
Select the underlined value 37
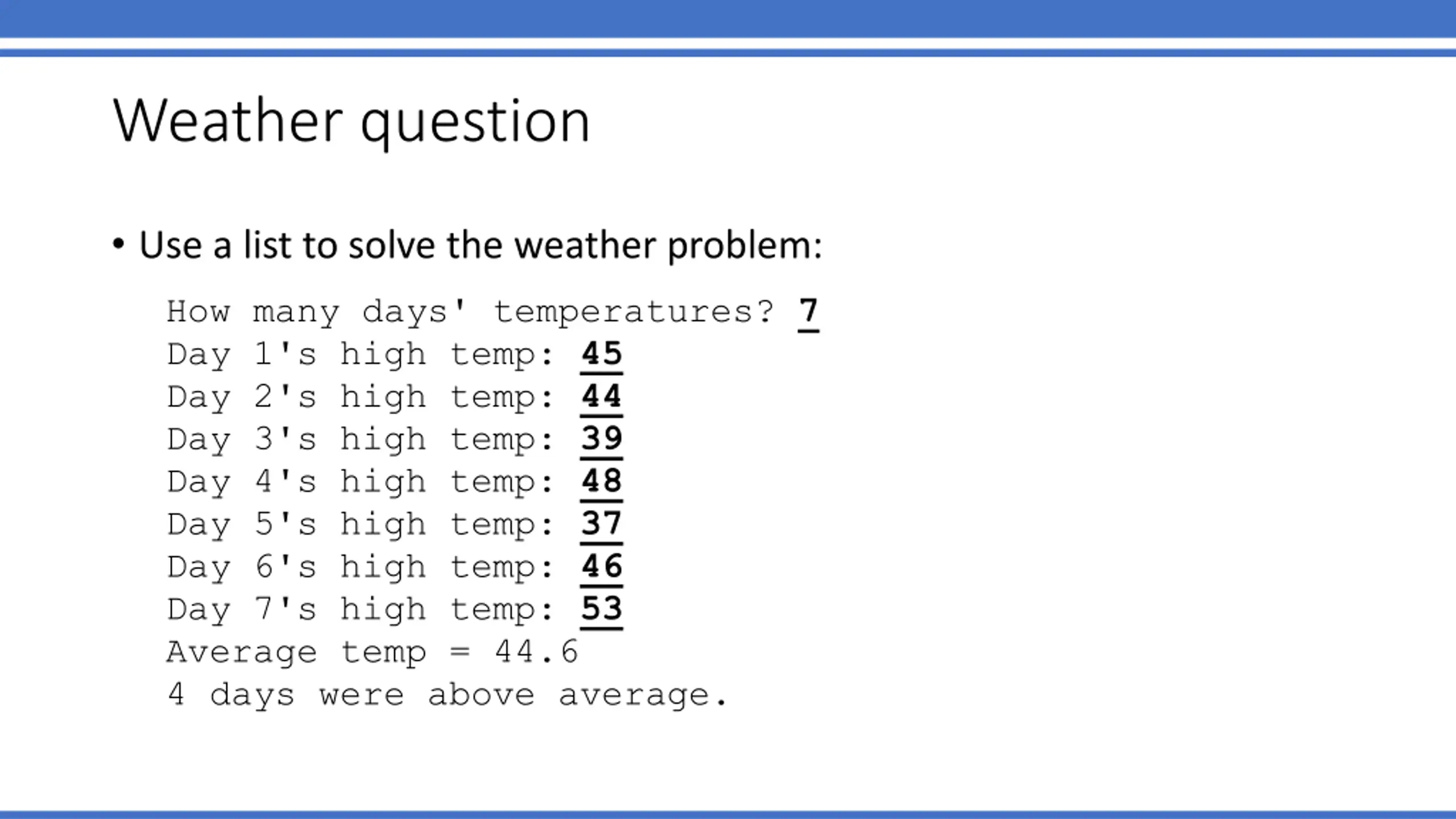(601, 524)
